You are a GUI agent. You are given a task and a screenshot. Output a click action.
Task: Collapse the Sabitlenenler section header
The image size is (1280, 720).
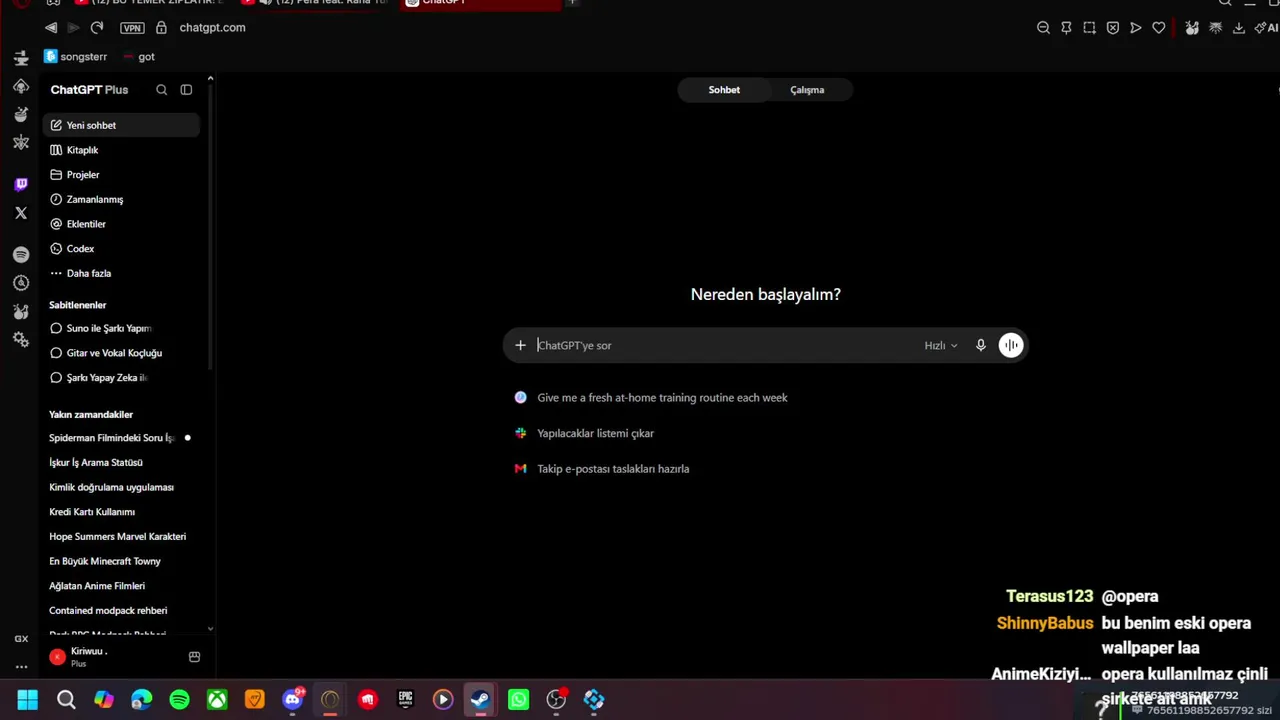point(77,305)
